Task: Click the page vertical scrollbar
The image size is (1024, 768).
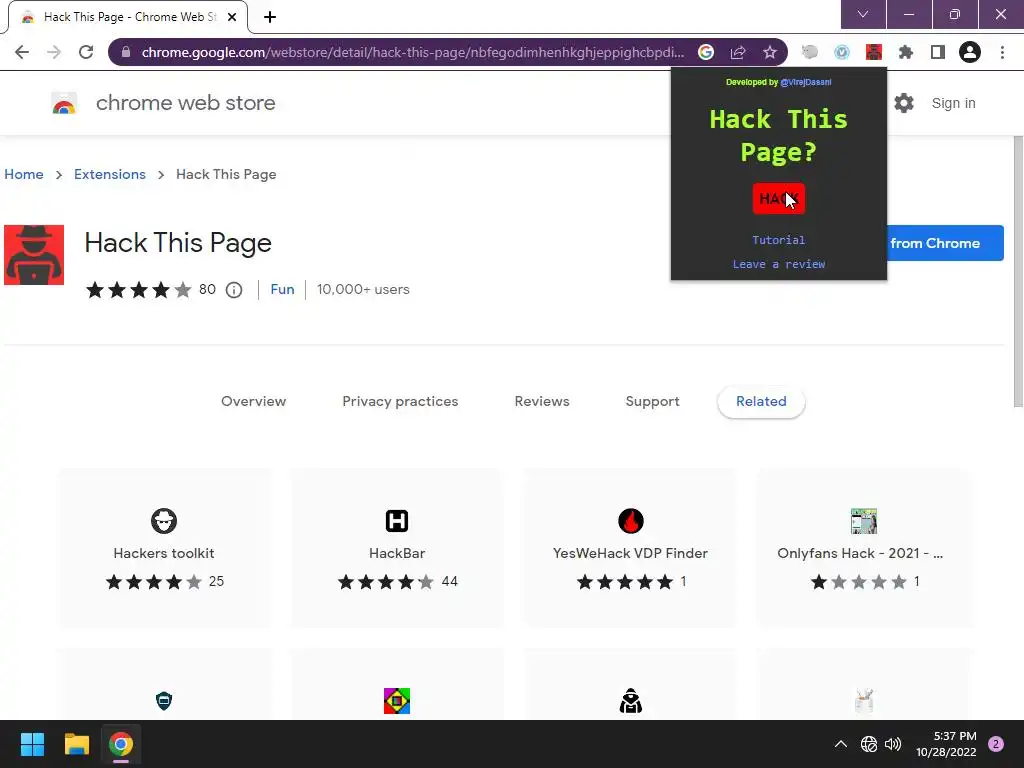Action: pos(1018,271)
